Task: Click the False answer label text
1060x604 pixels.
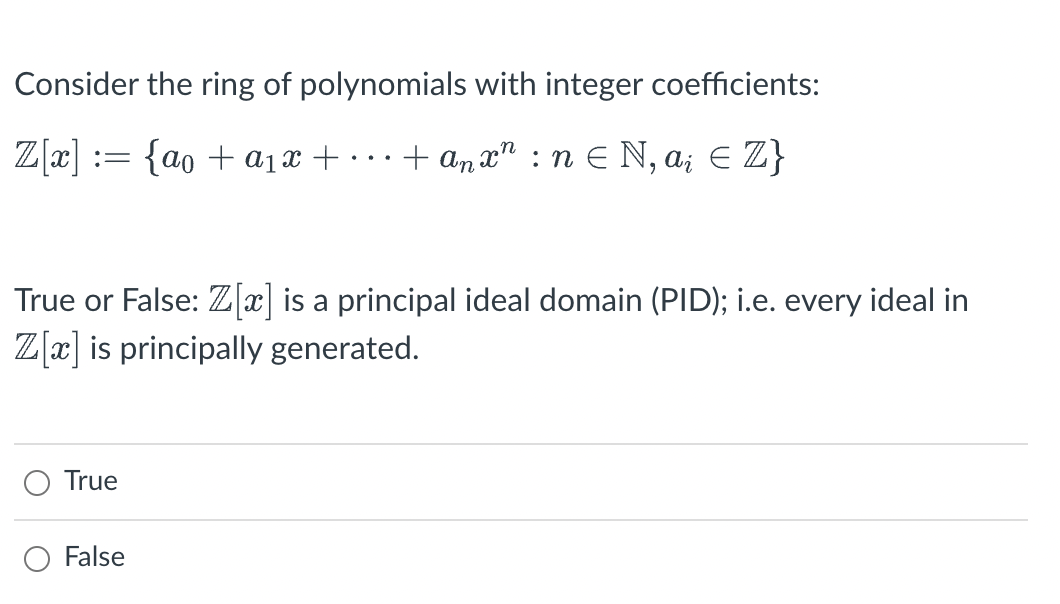Action: [94, 557]
